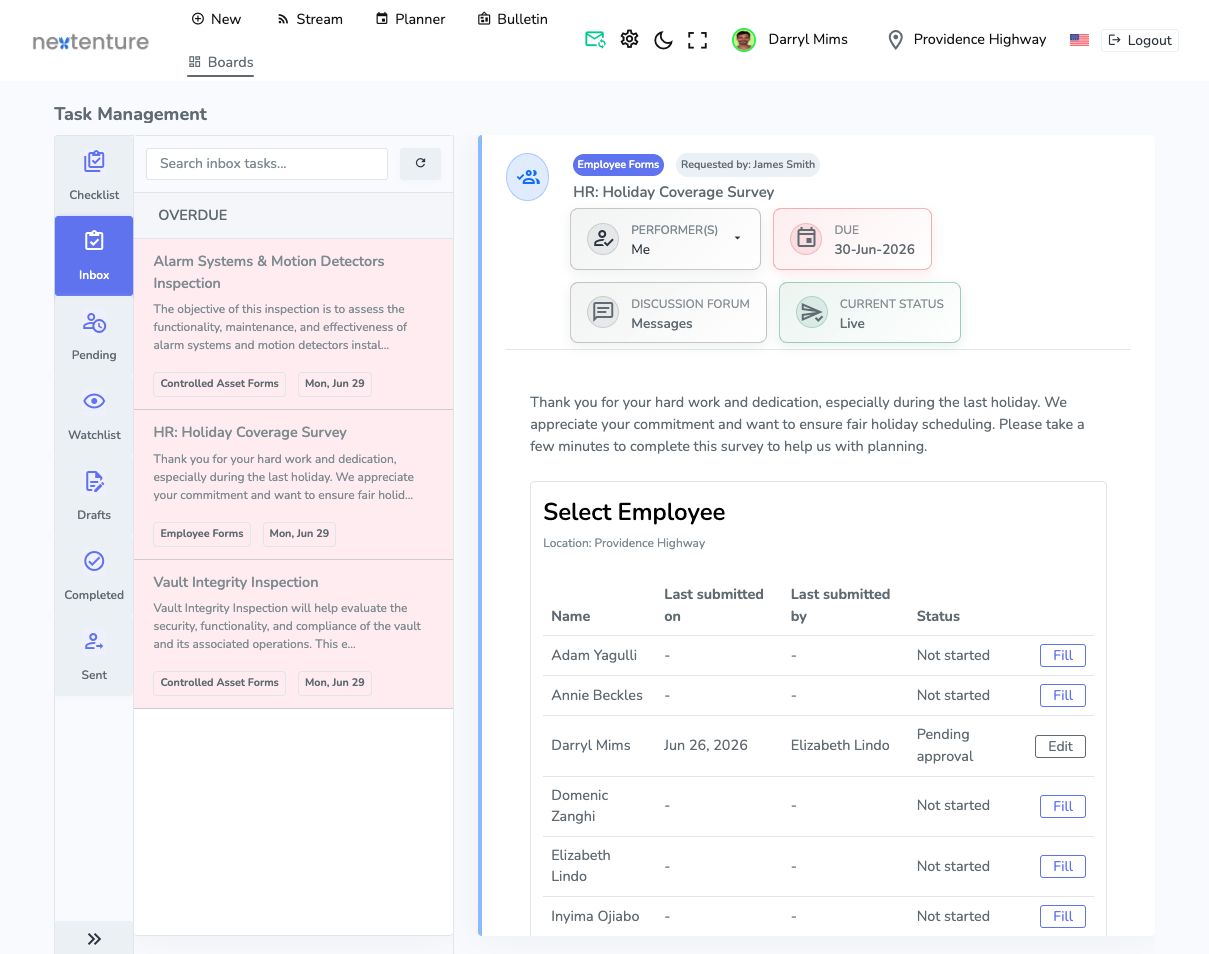
Task: Click Controlled Asset Forms tag on Vault task
Action: coord(220,683)
